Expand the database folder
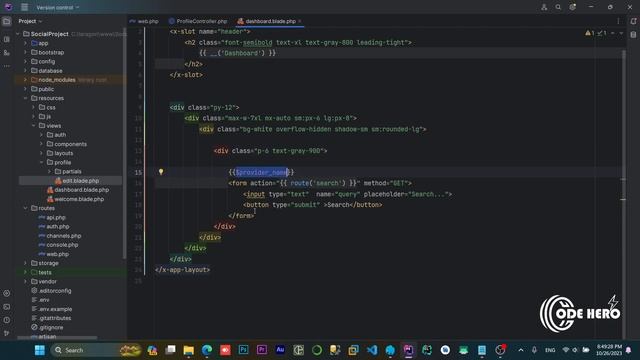The width and height of the screenshot is (640, 360). coord(25,71)
